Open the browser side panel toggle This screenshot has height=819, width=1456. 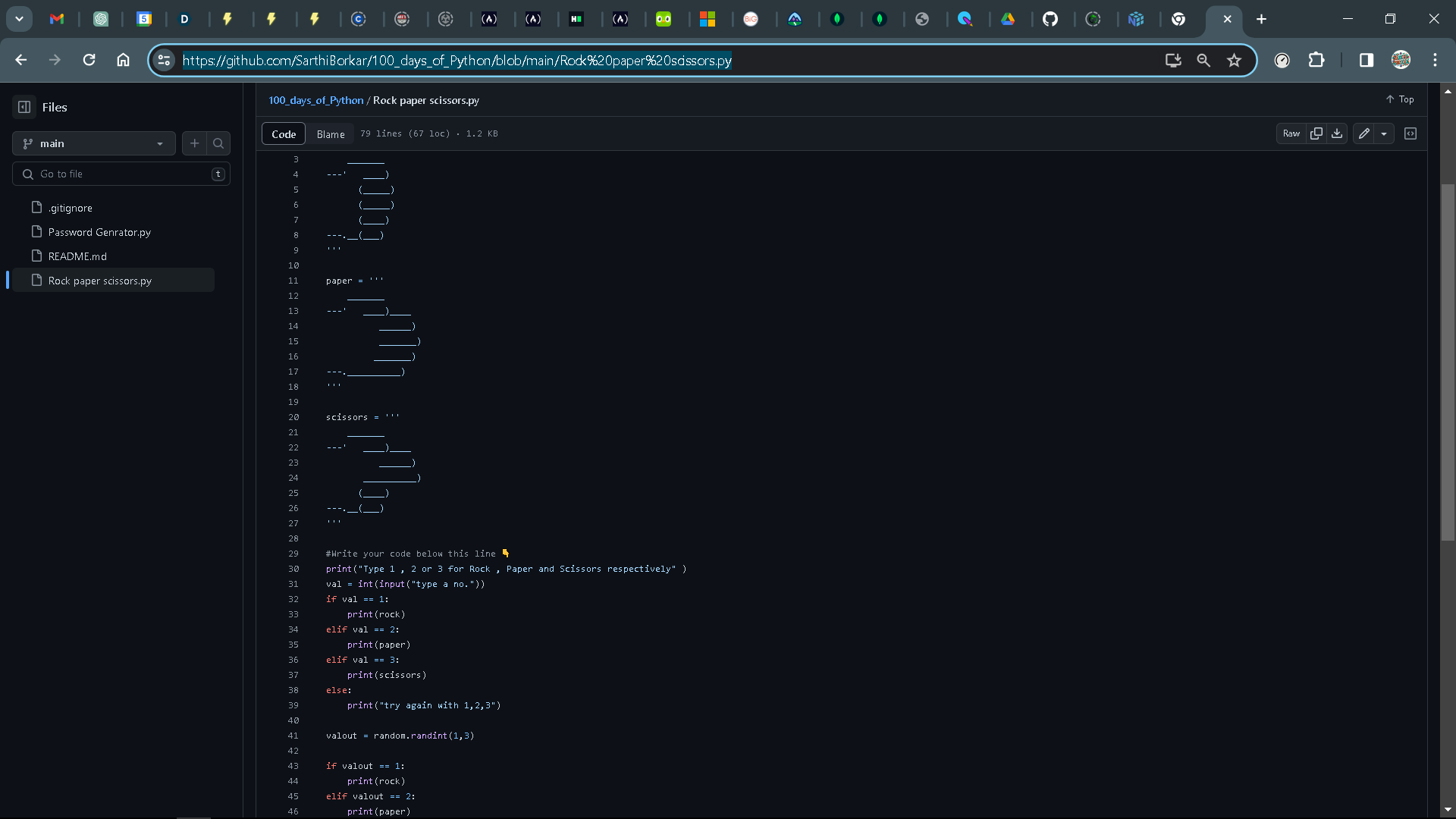[x=1367, y=60]
